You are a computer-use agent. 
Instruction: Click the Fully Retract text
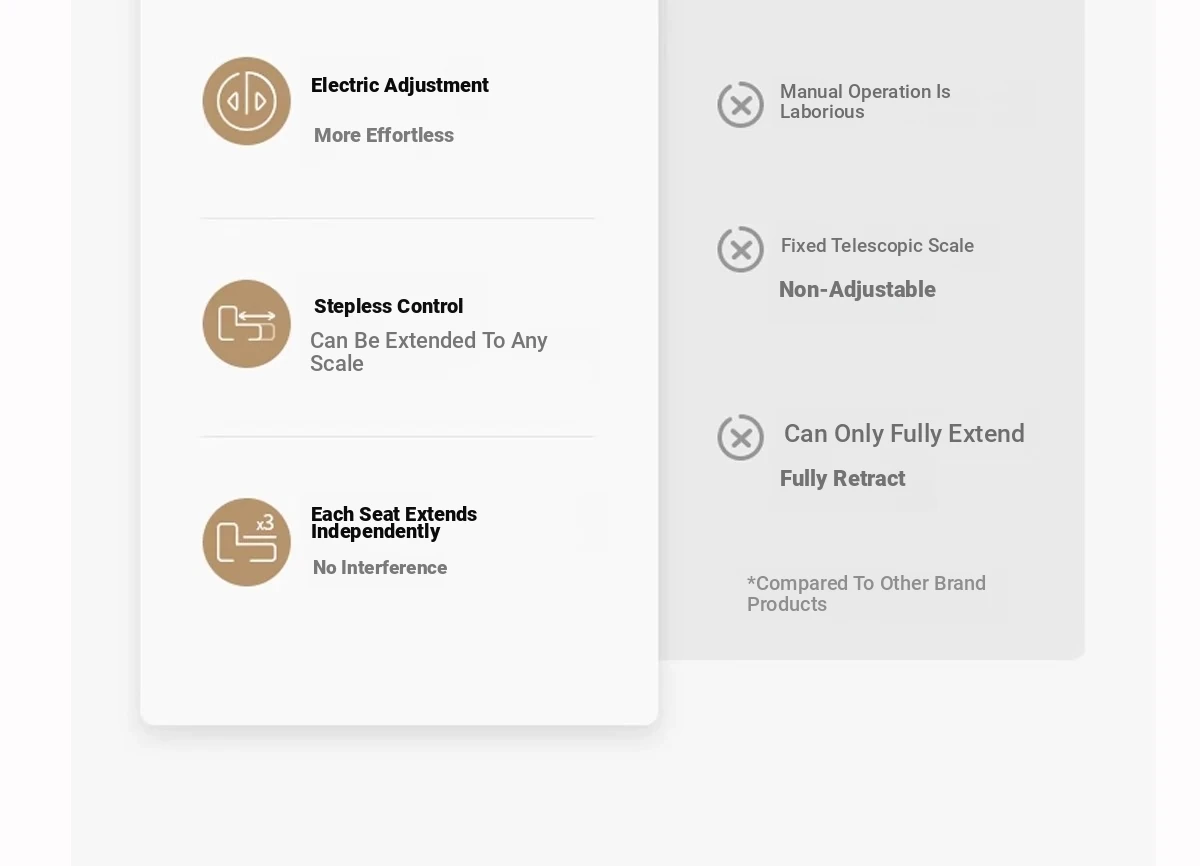(x=842, y=479)
